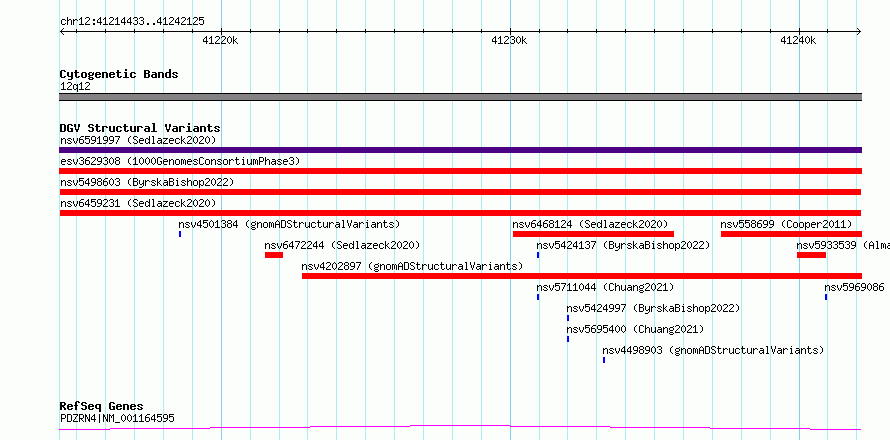890x440 pixels.
Task: Click the nsv5711044 (Chuang2021) label
Action: tap(606, 287)
